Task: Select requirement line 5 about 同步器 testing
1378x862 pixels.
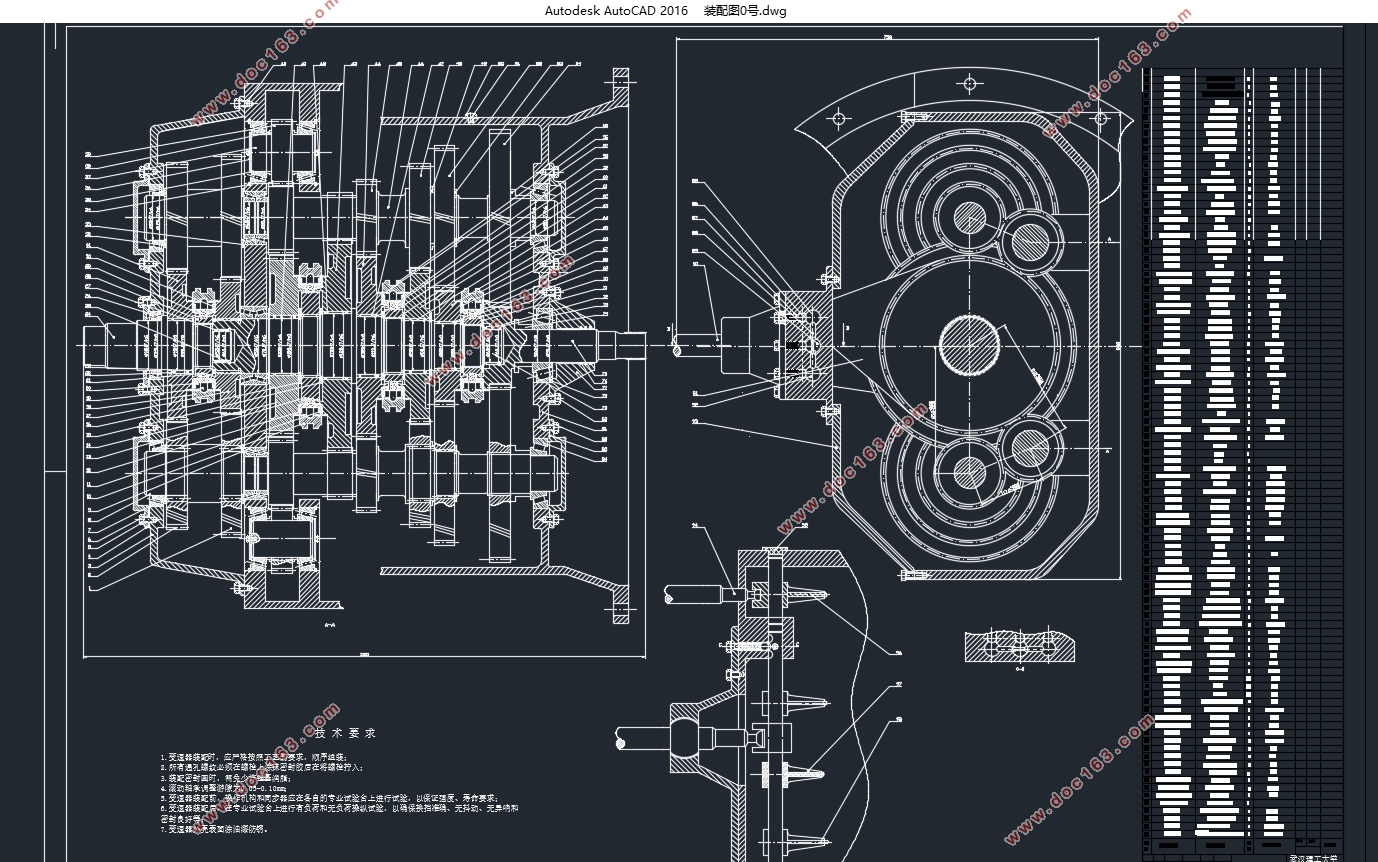Action: tap(330, 798)
